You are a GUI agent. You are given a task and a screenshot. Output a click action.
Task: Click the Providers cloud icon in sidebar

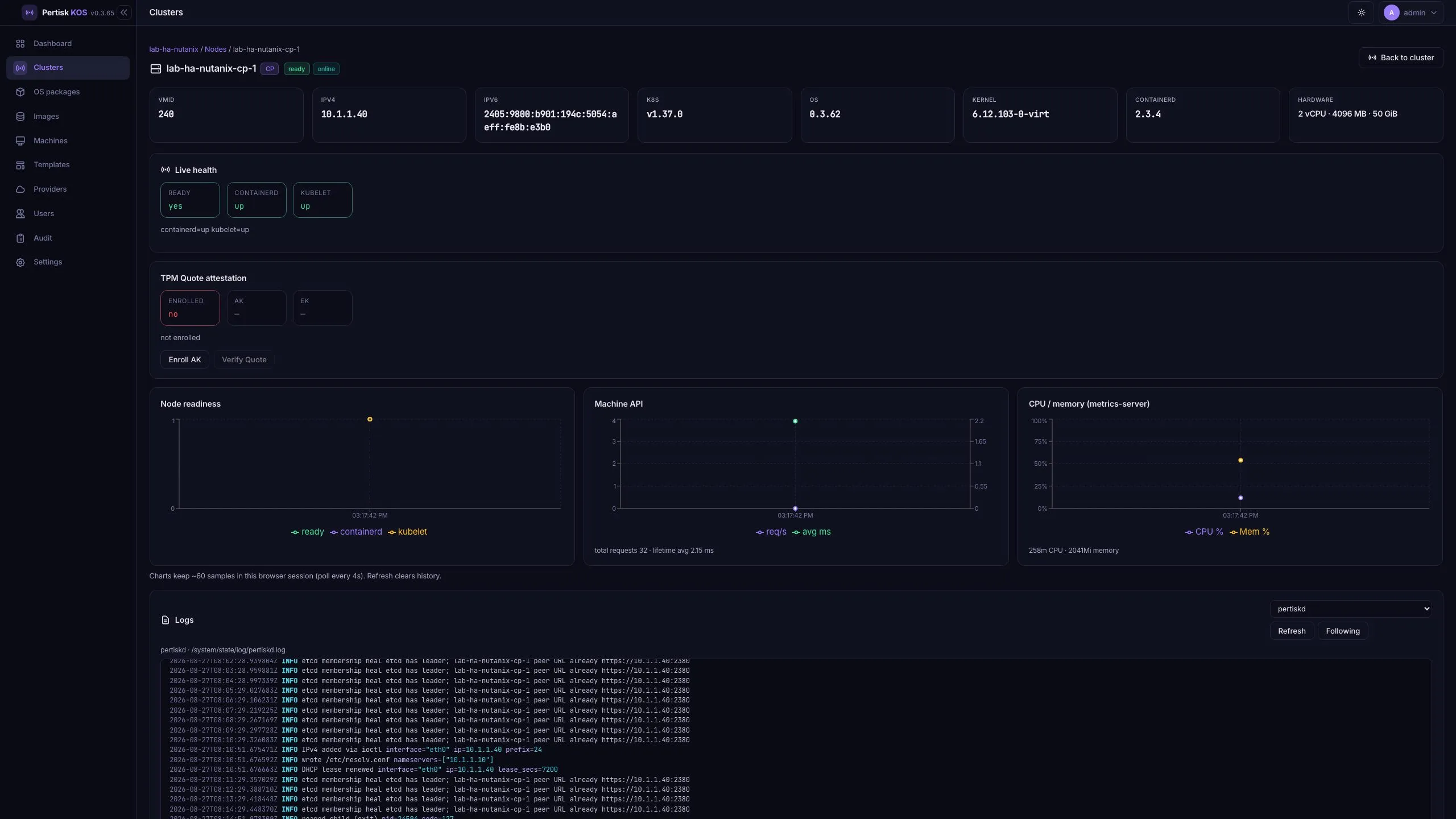click(20, 189)
